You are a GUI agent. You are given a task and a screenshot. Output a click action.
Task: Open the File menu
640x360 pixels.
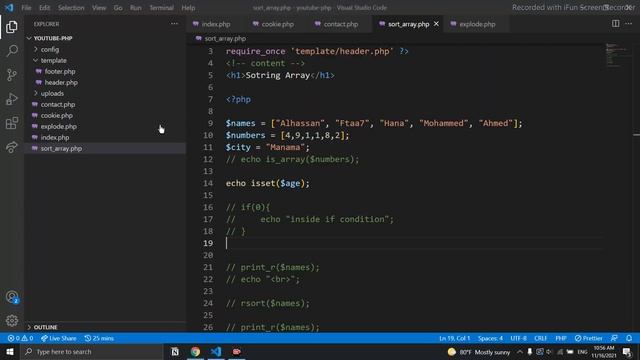[x=26, y=8]
